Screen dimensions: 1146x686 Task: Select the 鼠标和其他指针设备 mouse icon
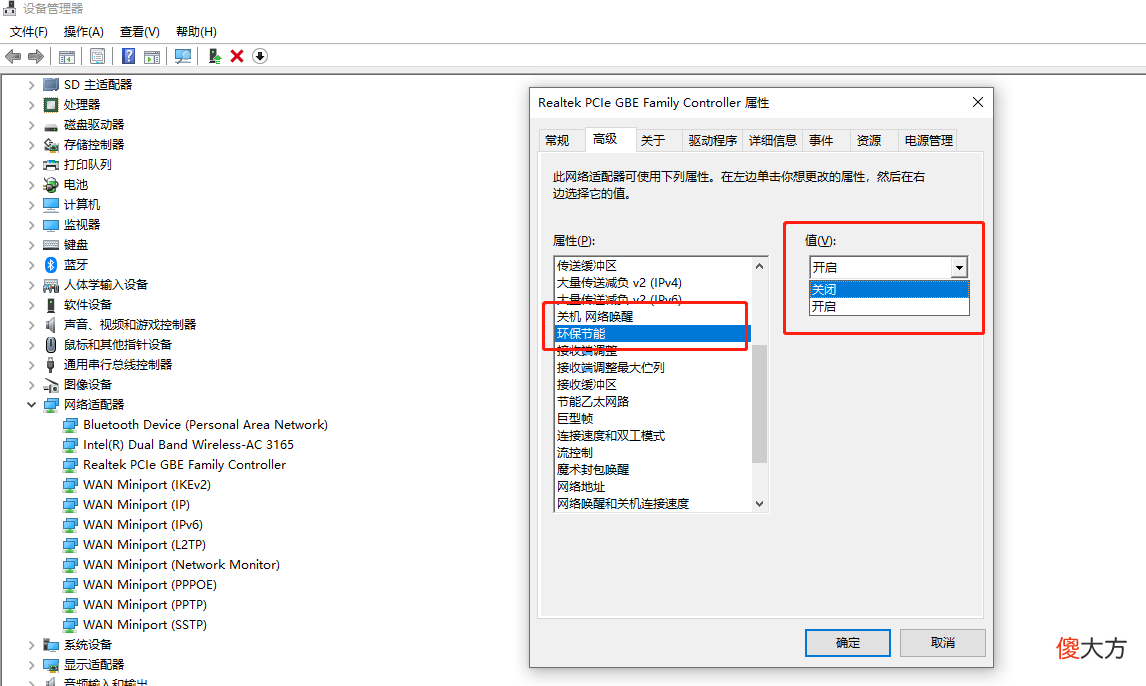[x=50, y=345]
